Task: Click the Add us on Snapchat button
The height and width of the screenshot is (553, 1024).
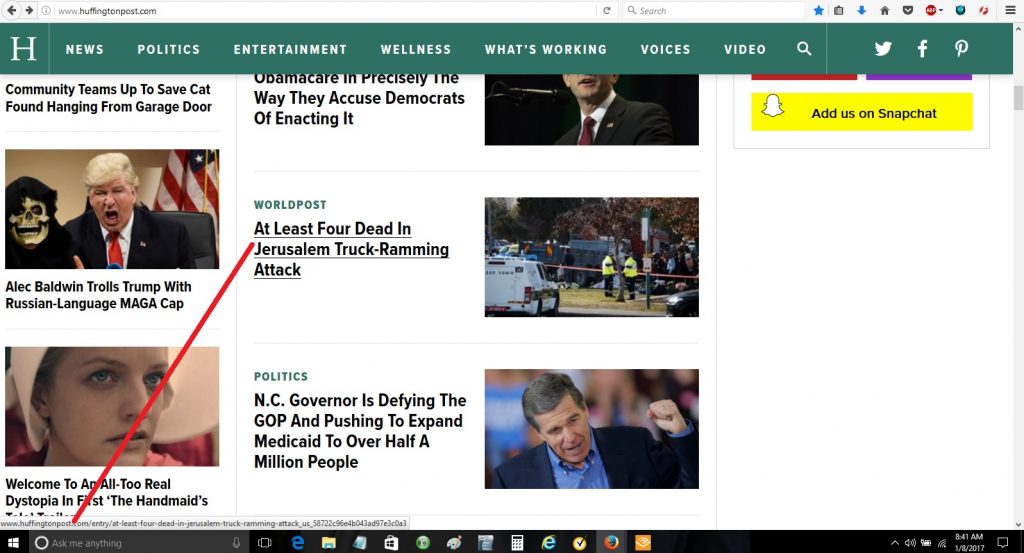Action: pyautogui.click(x=861, y=112)
